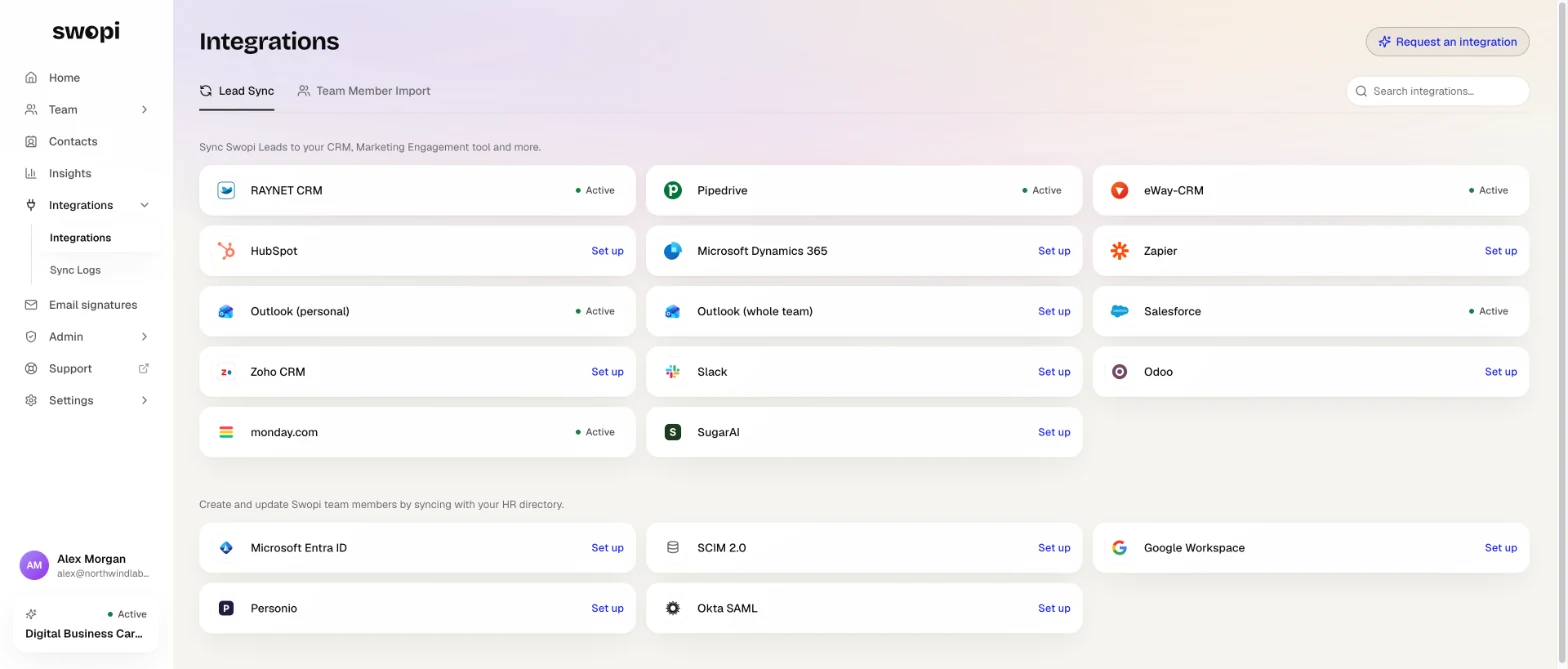
Task: Click the Slack logo icon
Action: [673, 372]
